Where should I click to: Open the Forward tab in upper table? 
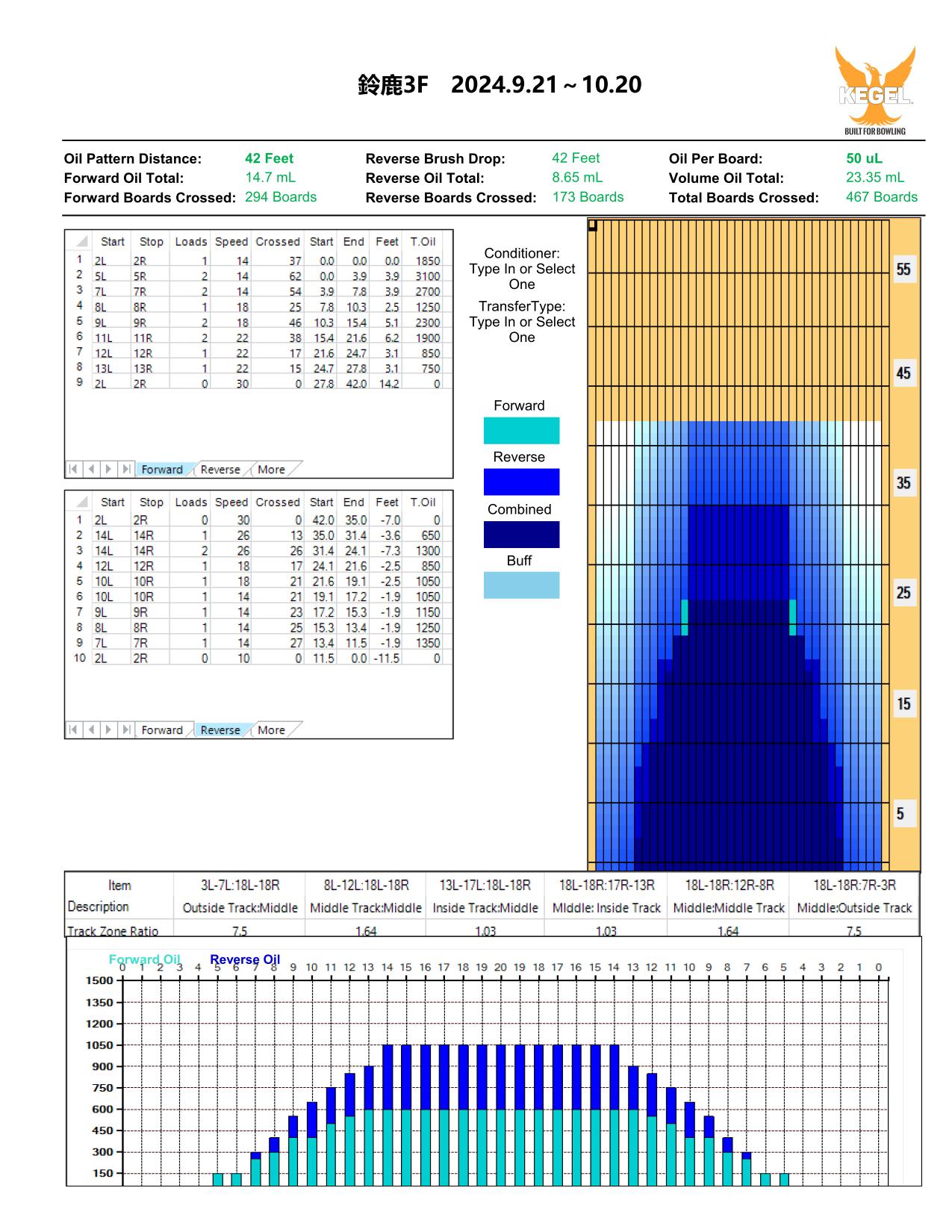[x=162, y=470]
